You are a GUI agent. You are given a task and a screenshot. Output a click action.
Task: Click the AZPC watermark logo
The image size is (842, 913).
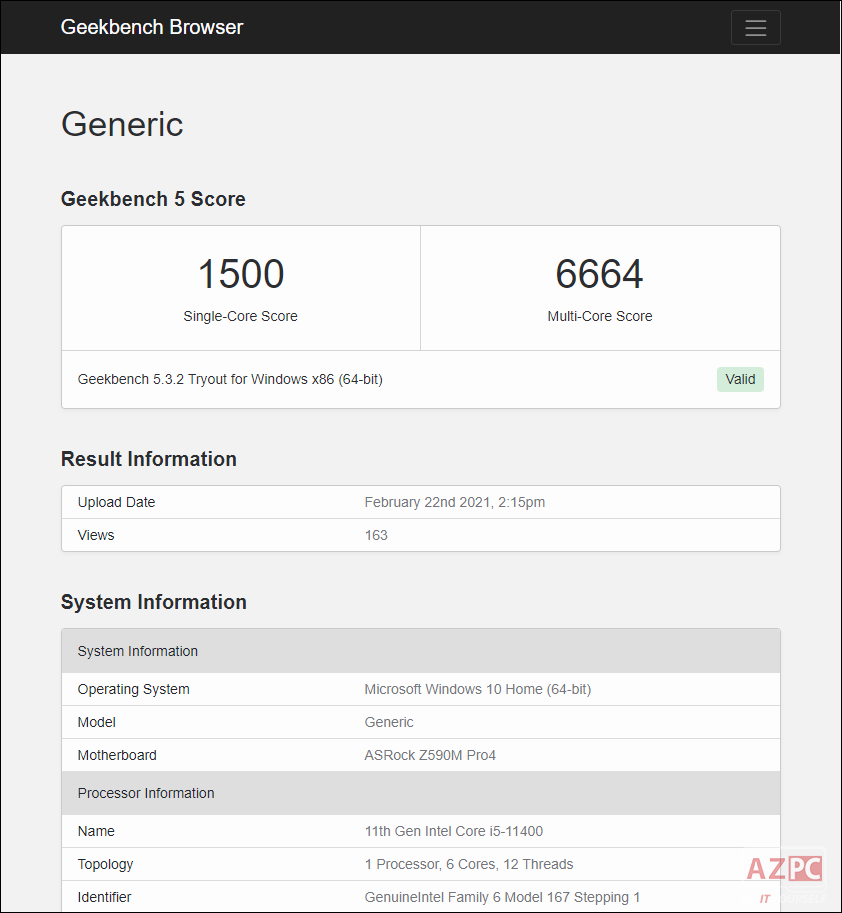click(784, 872)
